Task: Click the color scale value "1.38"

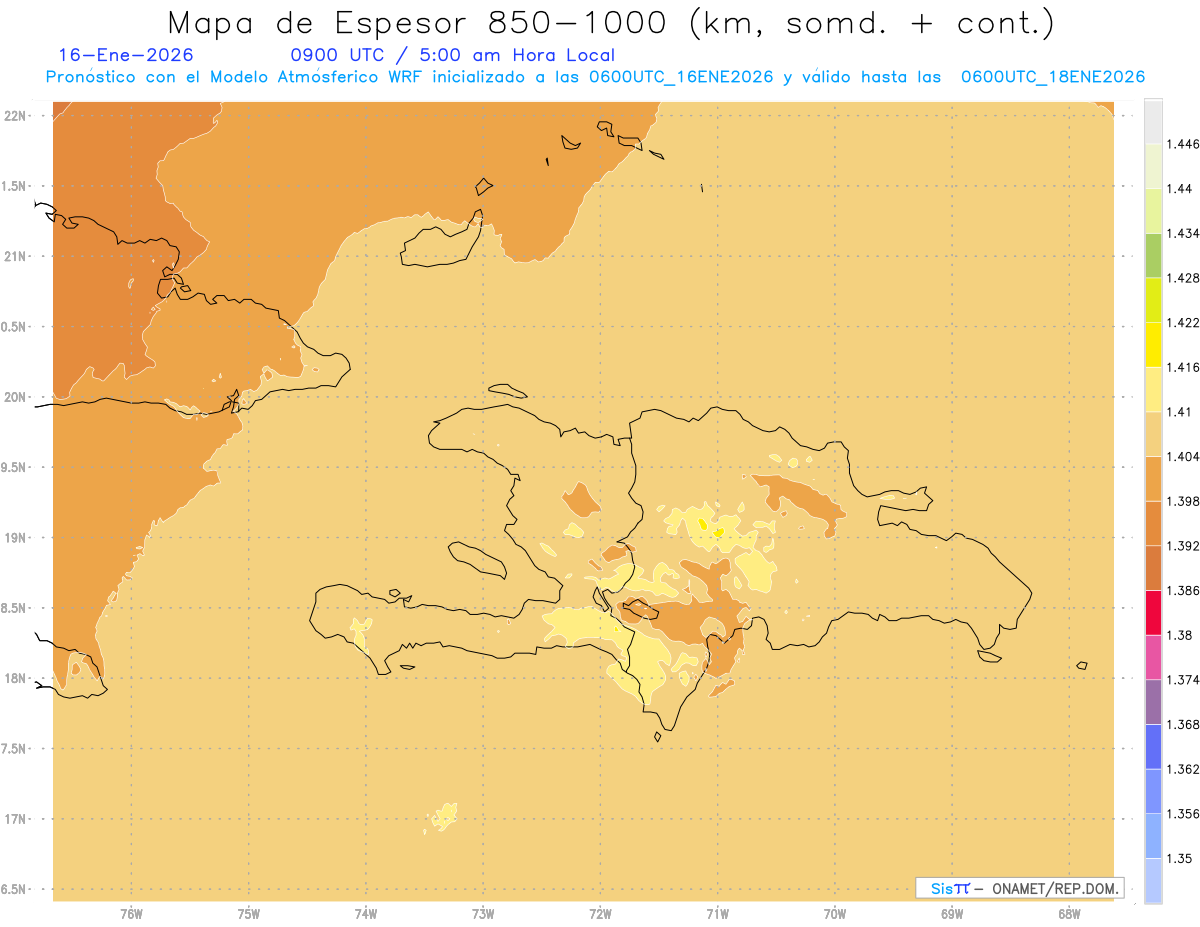Action: point(1180,635)
